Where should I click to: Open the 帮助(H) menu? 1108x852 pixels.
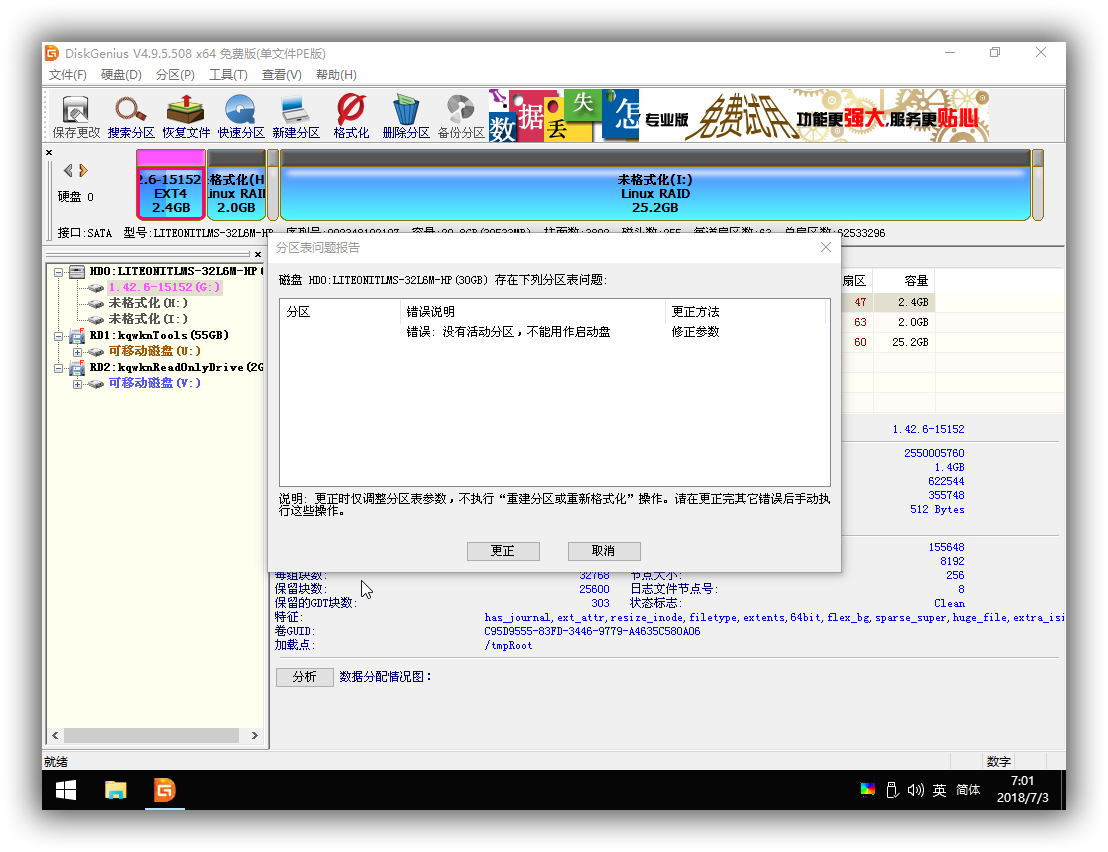[x=336, y=75]
